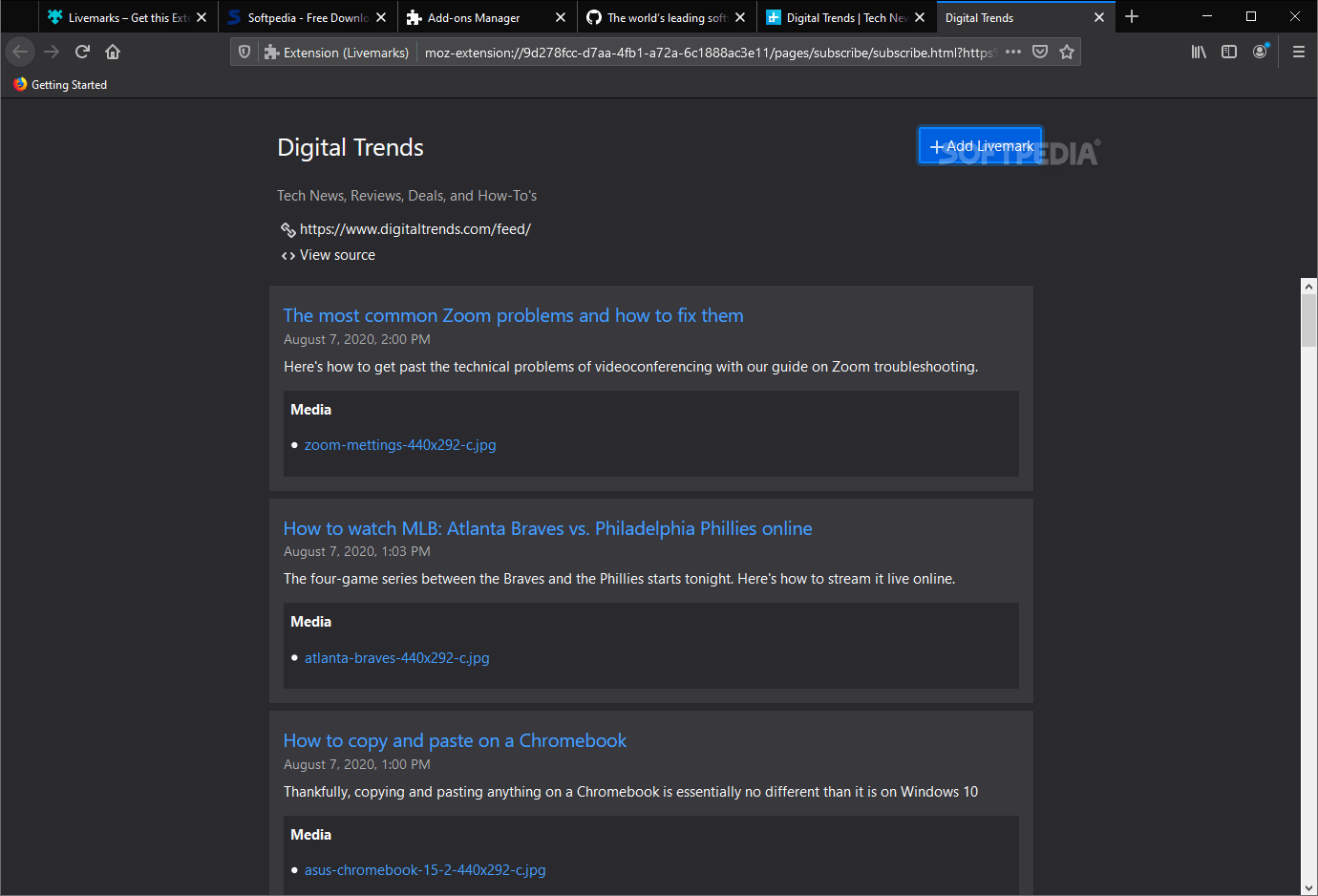Click the August 7, 2020, 1:00 PM date

click(357, 764)
